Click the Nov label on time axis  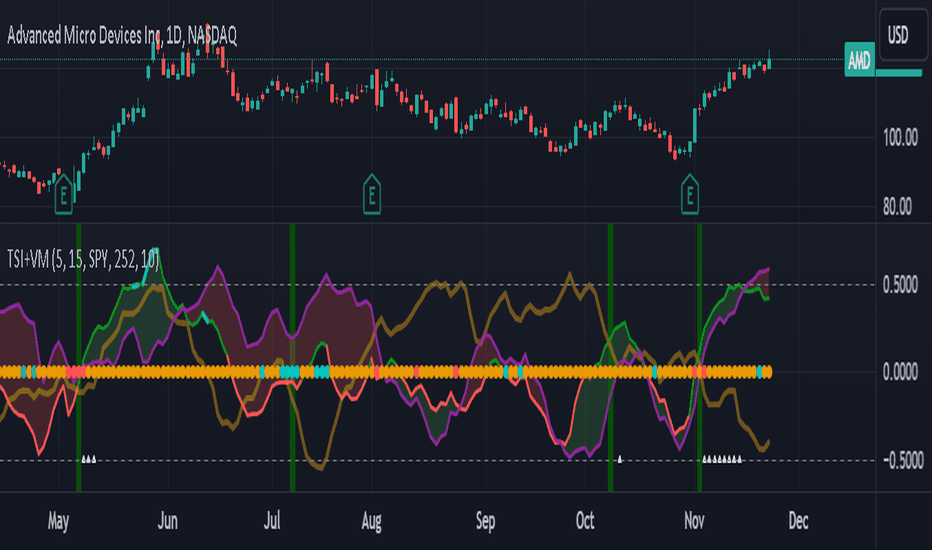tap(694, 521)
